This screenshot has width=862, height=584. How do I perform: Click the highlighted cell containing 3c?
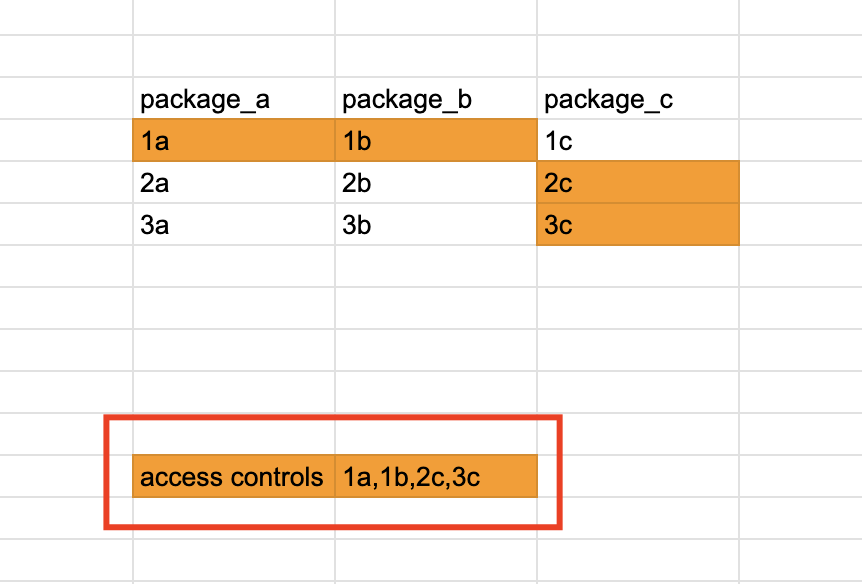pyautogui.click(x=638, y=224)
